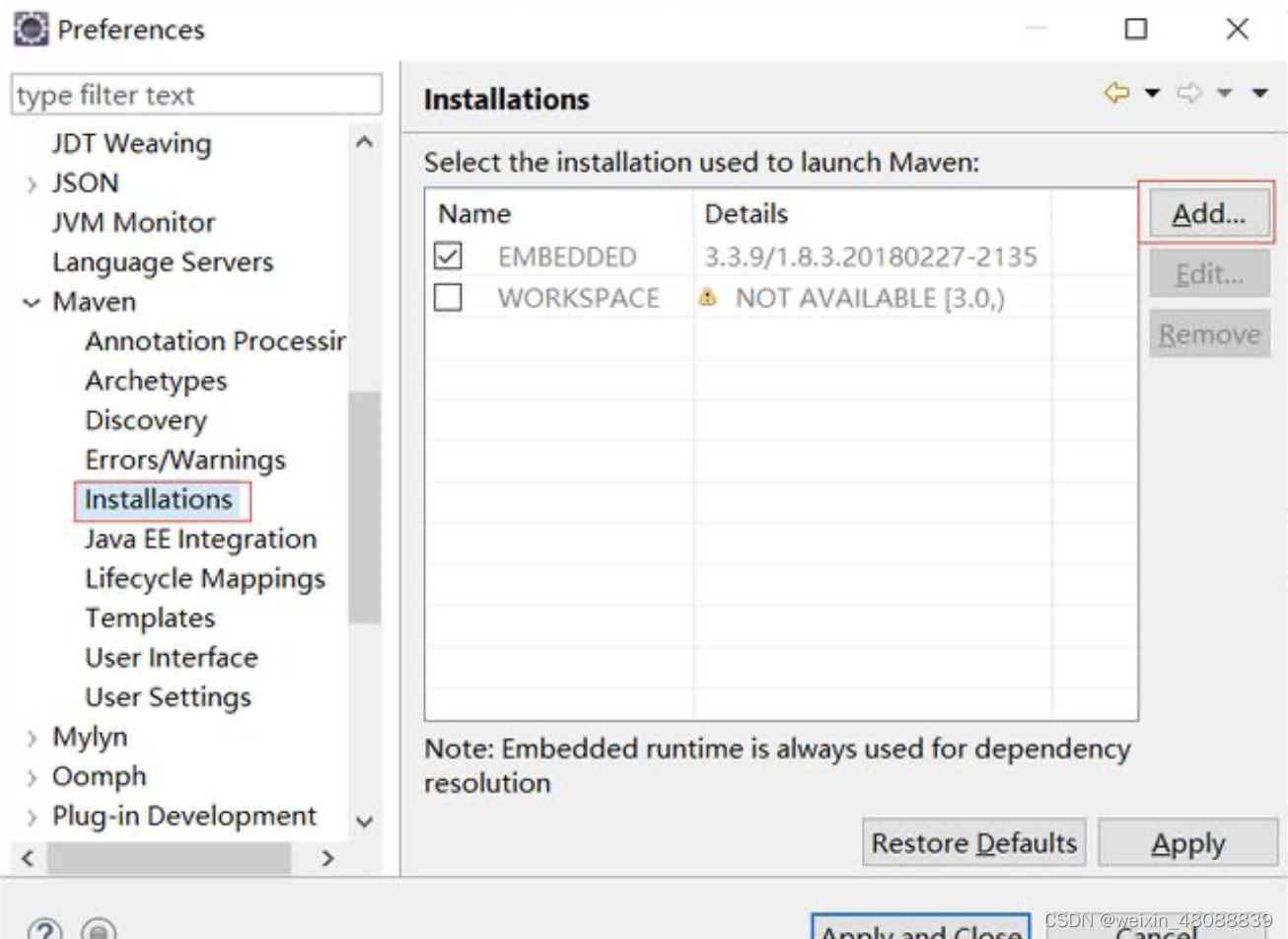Click version 3.3.9/1.8.3.20180227-2135 cell

pyautogui.click(x=870, y=256)
